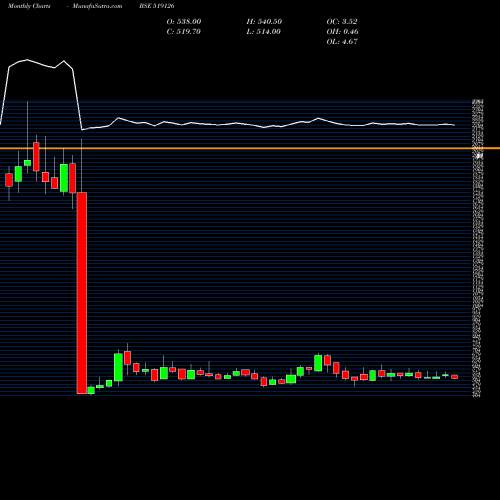
Task: Click the "OL: 4.67" readout
Action: coord(342,41)
